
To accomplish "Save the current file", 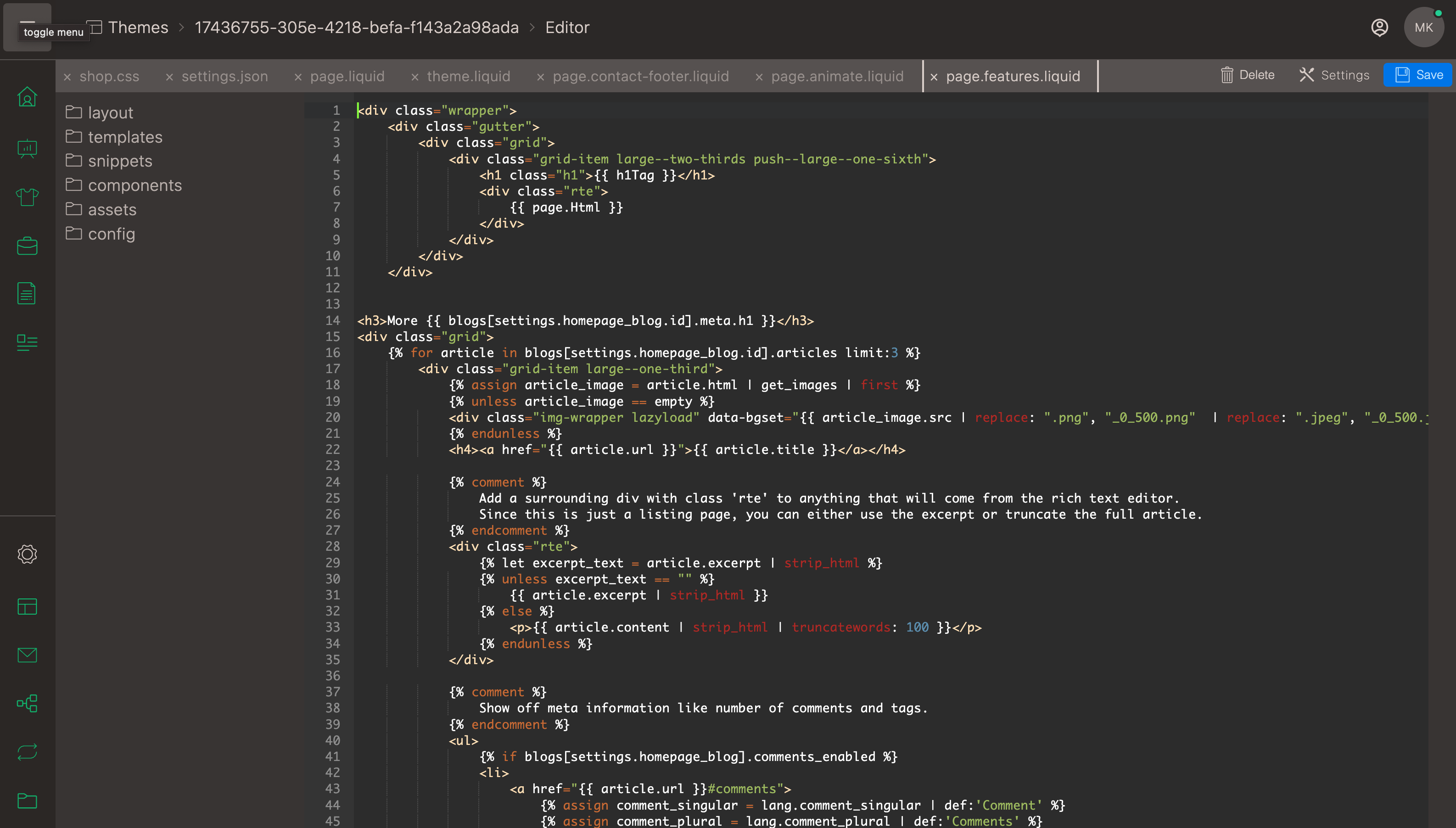I will pos(1418,74).
